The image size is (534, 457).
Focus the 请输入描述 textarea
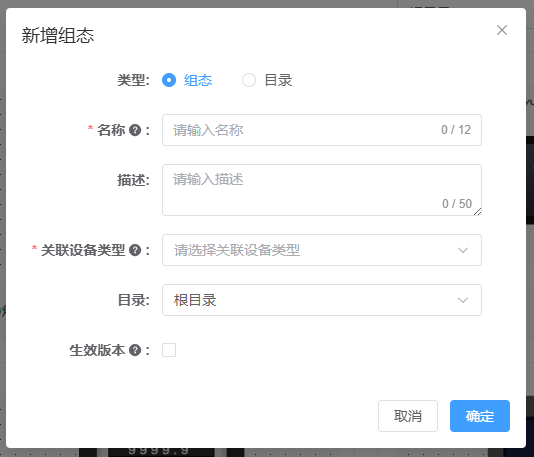[322, 190]
